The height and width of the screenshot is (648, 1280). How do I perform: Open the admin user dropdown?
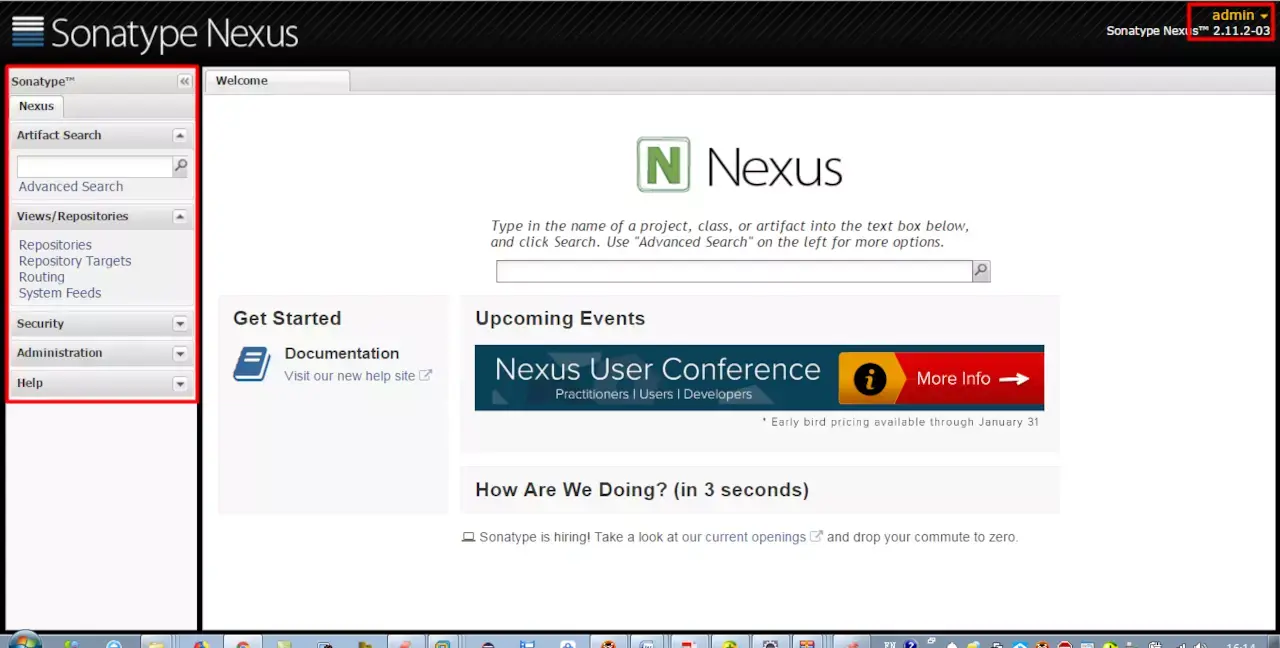coord(1240,15)
